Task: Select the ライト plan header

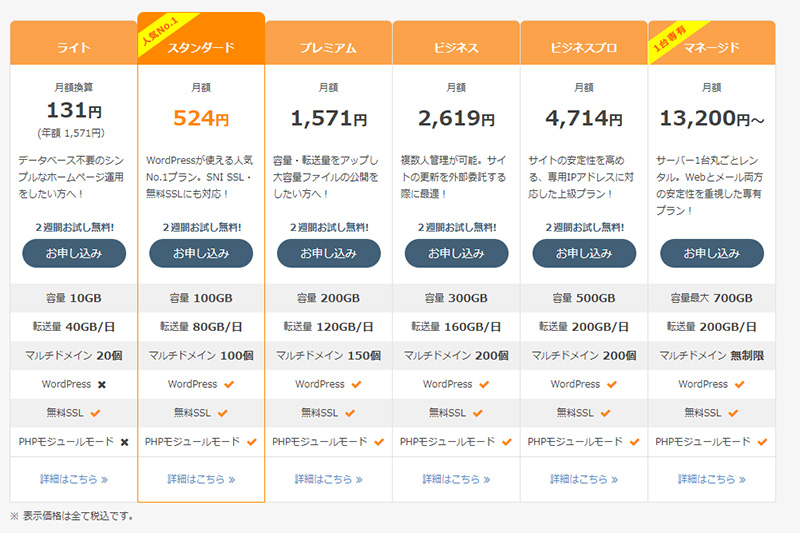Action: (x=73, y=43)
